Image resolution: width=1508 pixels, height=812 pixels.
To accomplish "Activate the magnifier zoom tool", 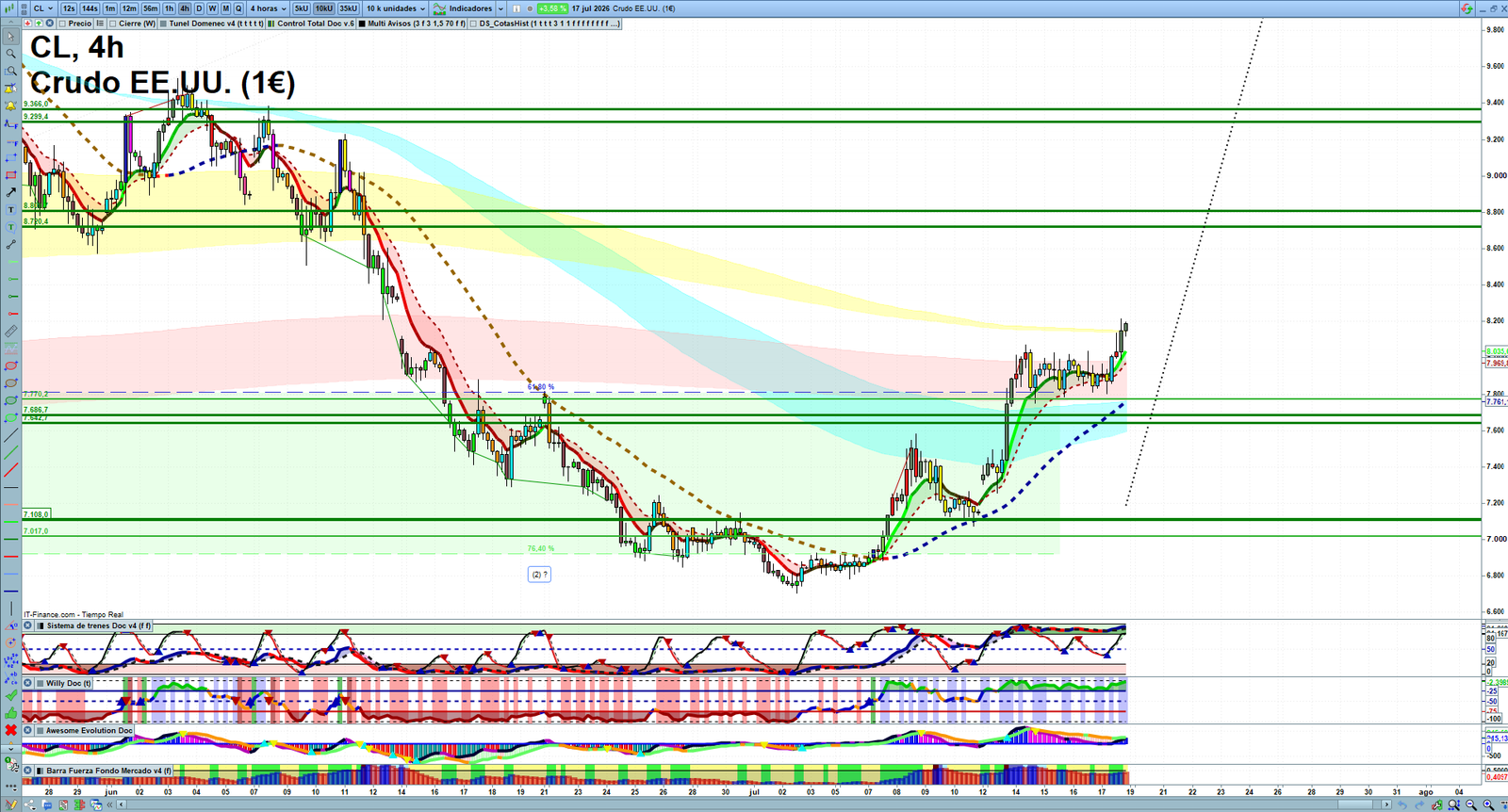I will pos(10,53).
